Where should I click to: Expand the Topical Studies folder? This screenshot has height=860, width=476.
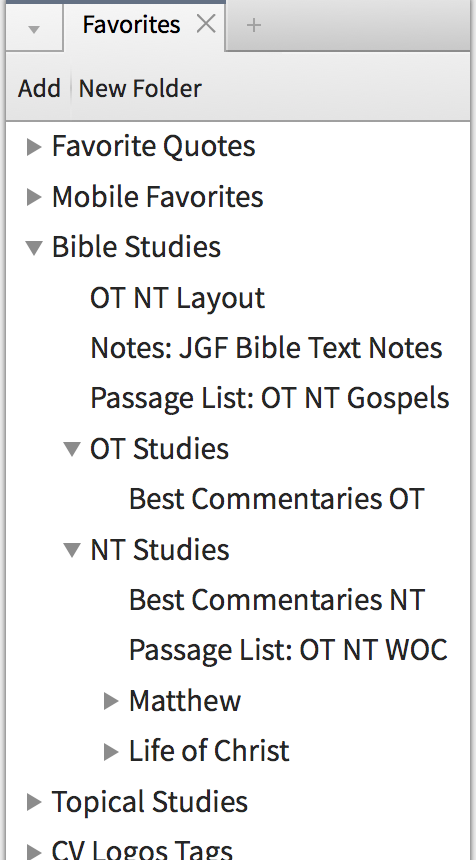tap(34, 802)
